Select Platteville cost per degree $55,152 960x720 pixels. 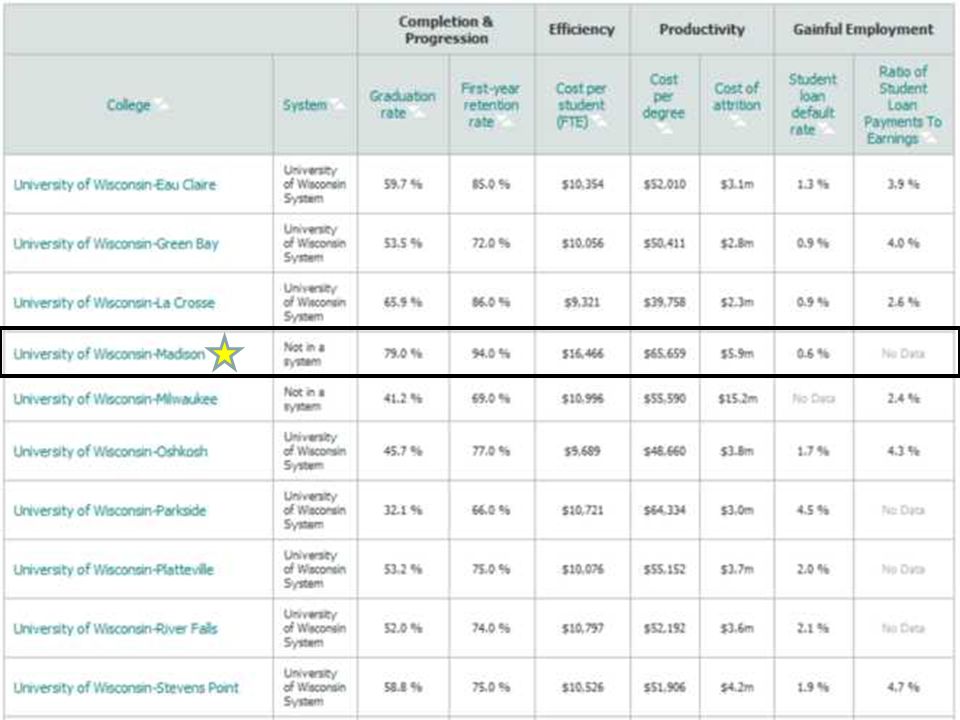[664, 569]
